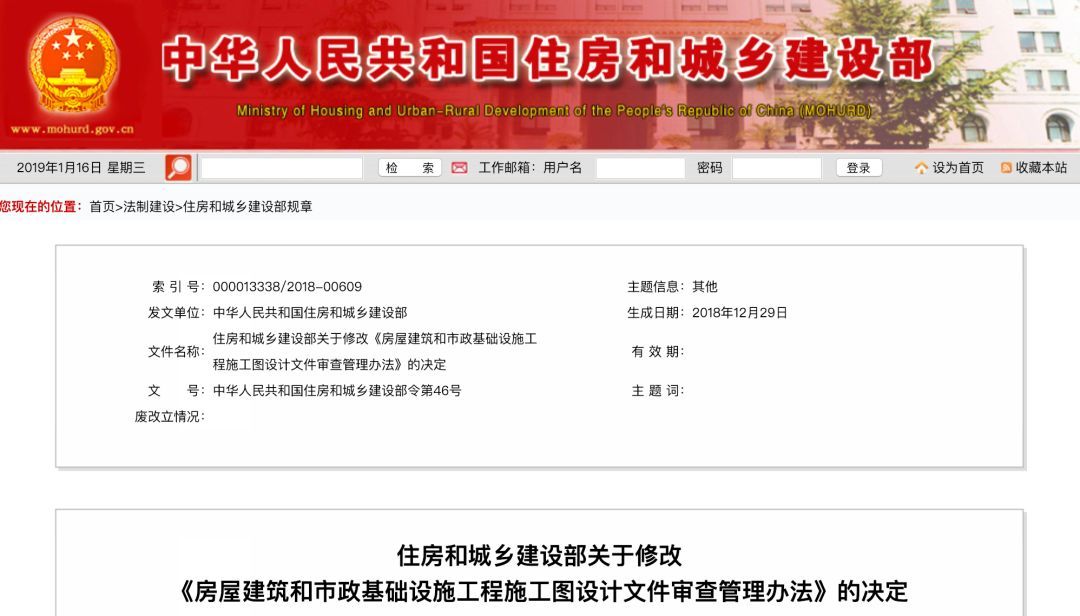Focus the 用户名 username input field
Screen dimensions: 1080x616
coord(640,167)
